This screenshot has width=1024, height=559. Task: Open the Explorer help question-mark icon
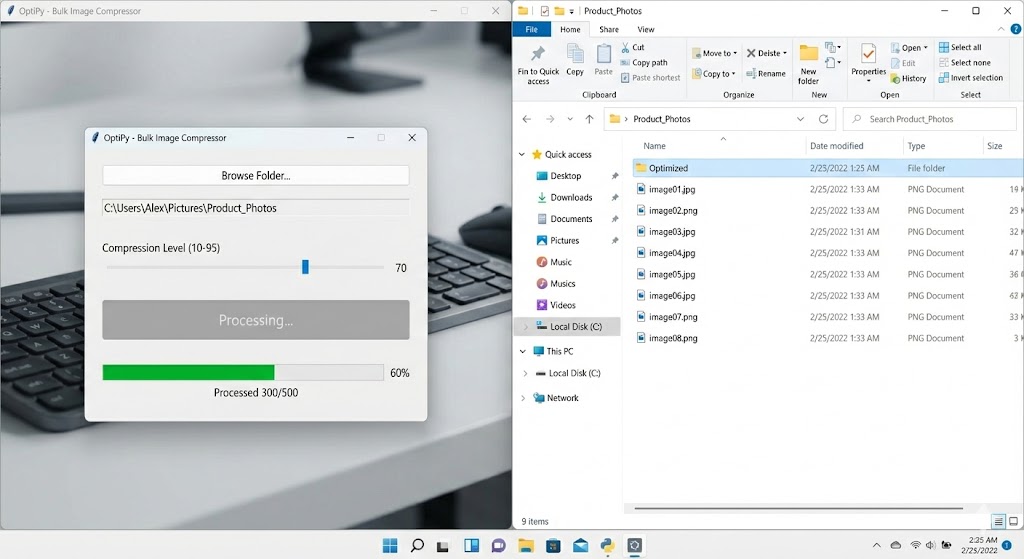1016,29
